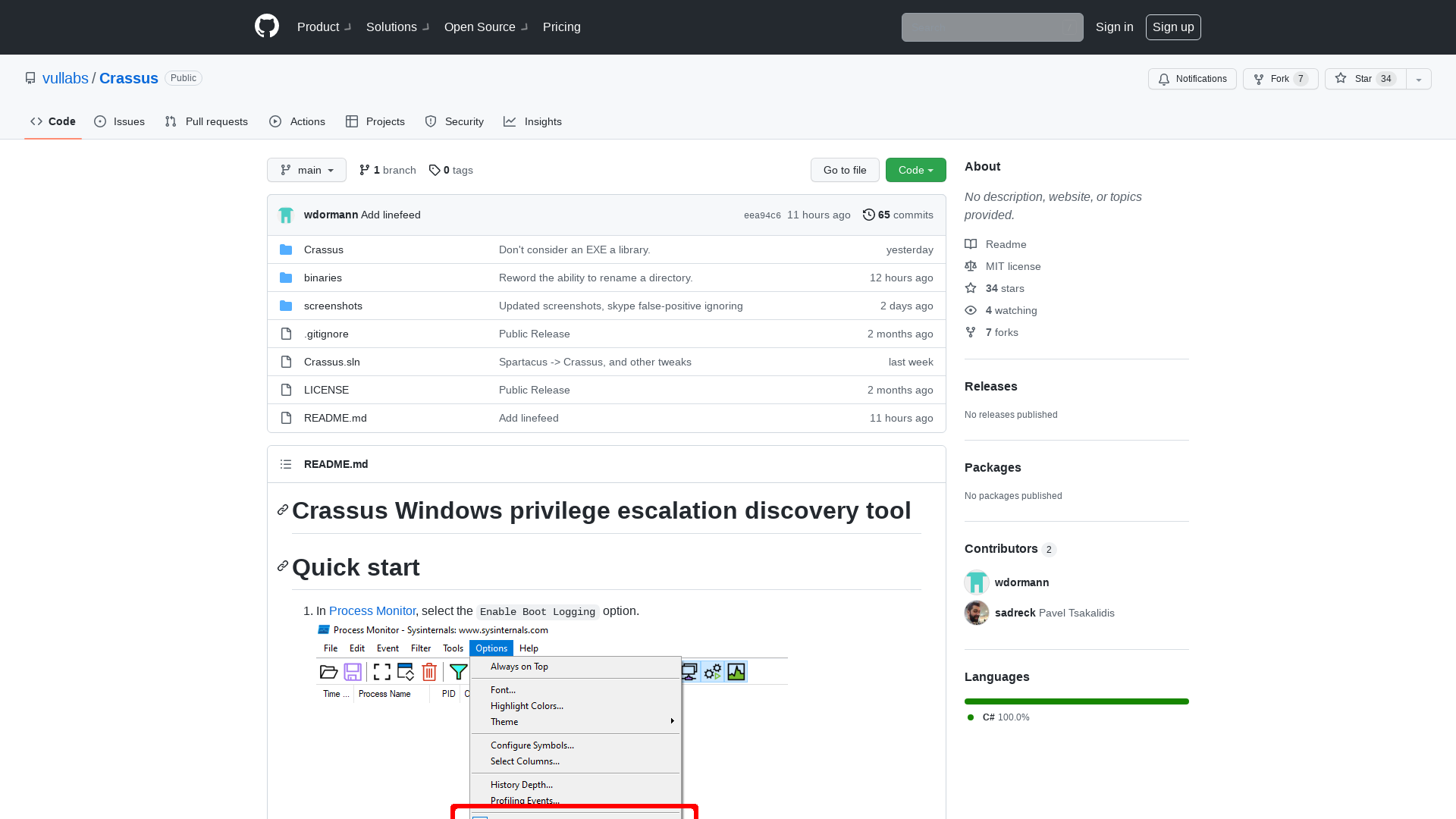Click the Insights tab label
Viewport: 1456px width, 819px height.
point(542,120)
